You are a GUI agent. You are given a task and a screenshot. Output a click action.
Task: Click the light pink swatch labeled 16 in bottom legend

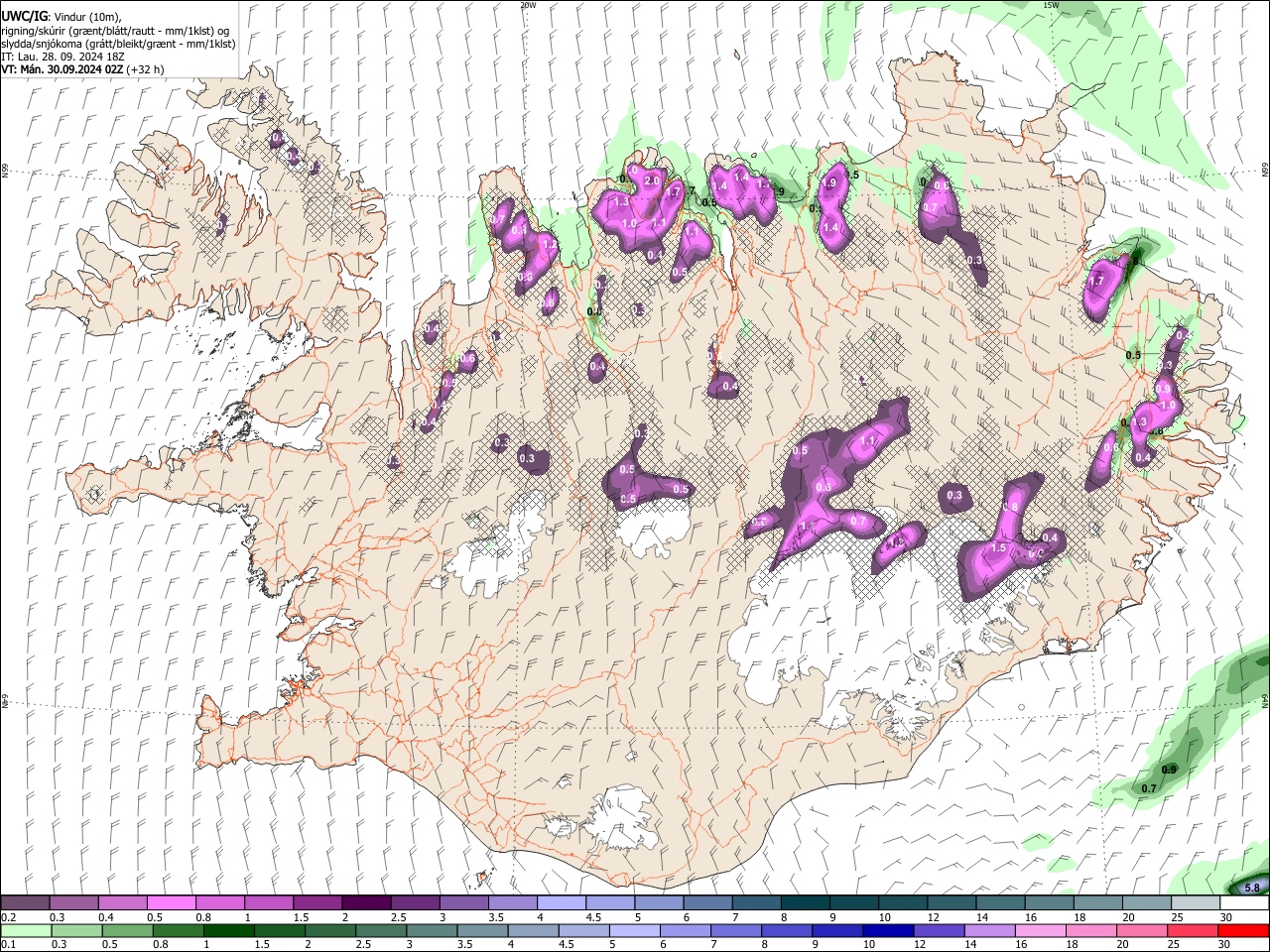1040,931
